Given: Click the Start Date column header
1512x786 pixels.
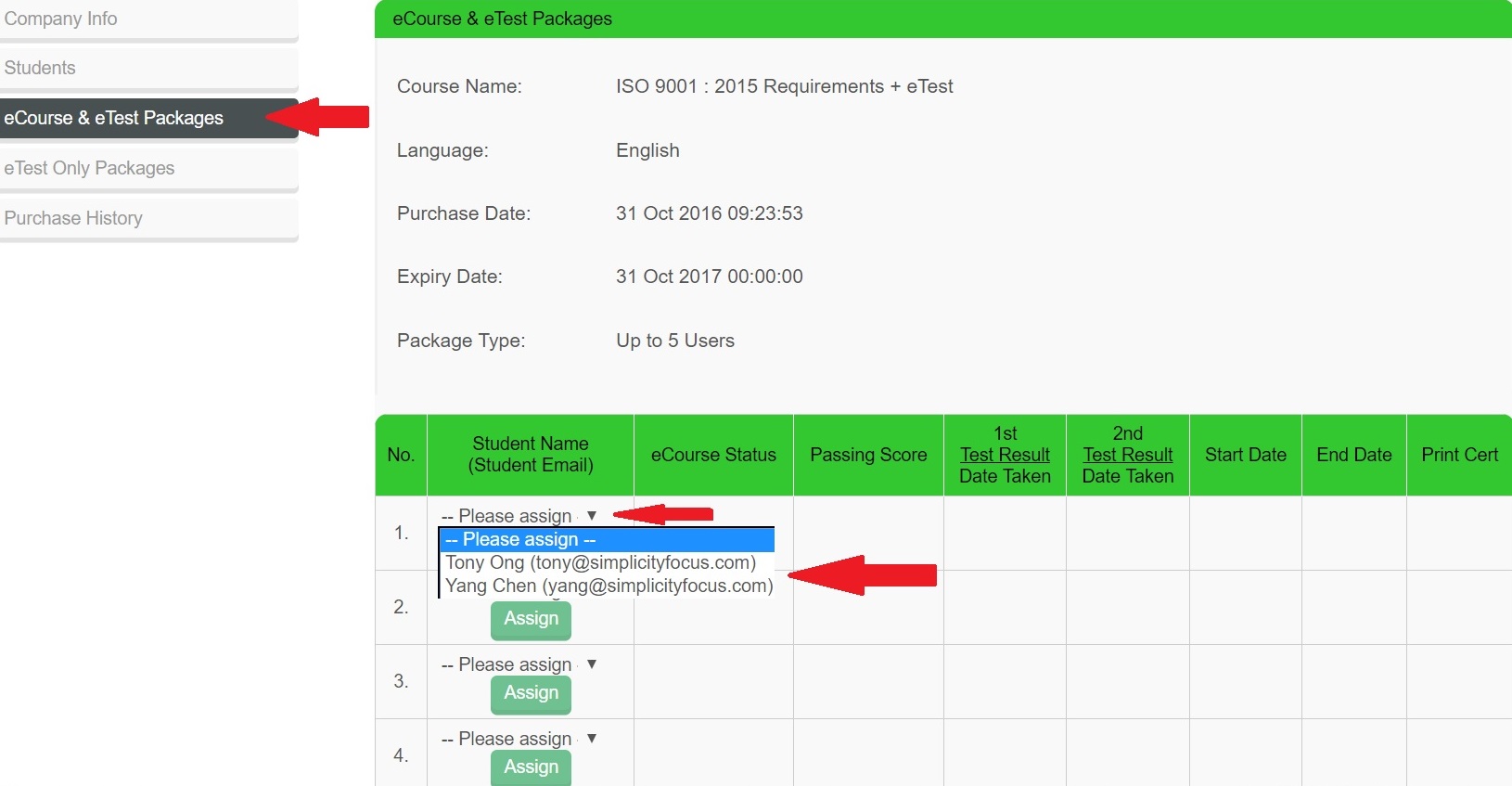Looking at the screenshot, I should click(x=1246, y=455).
